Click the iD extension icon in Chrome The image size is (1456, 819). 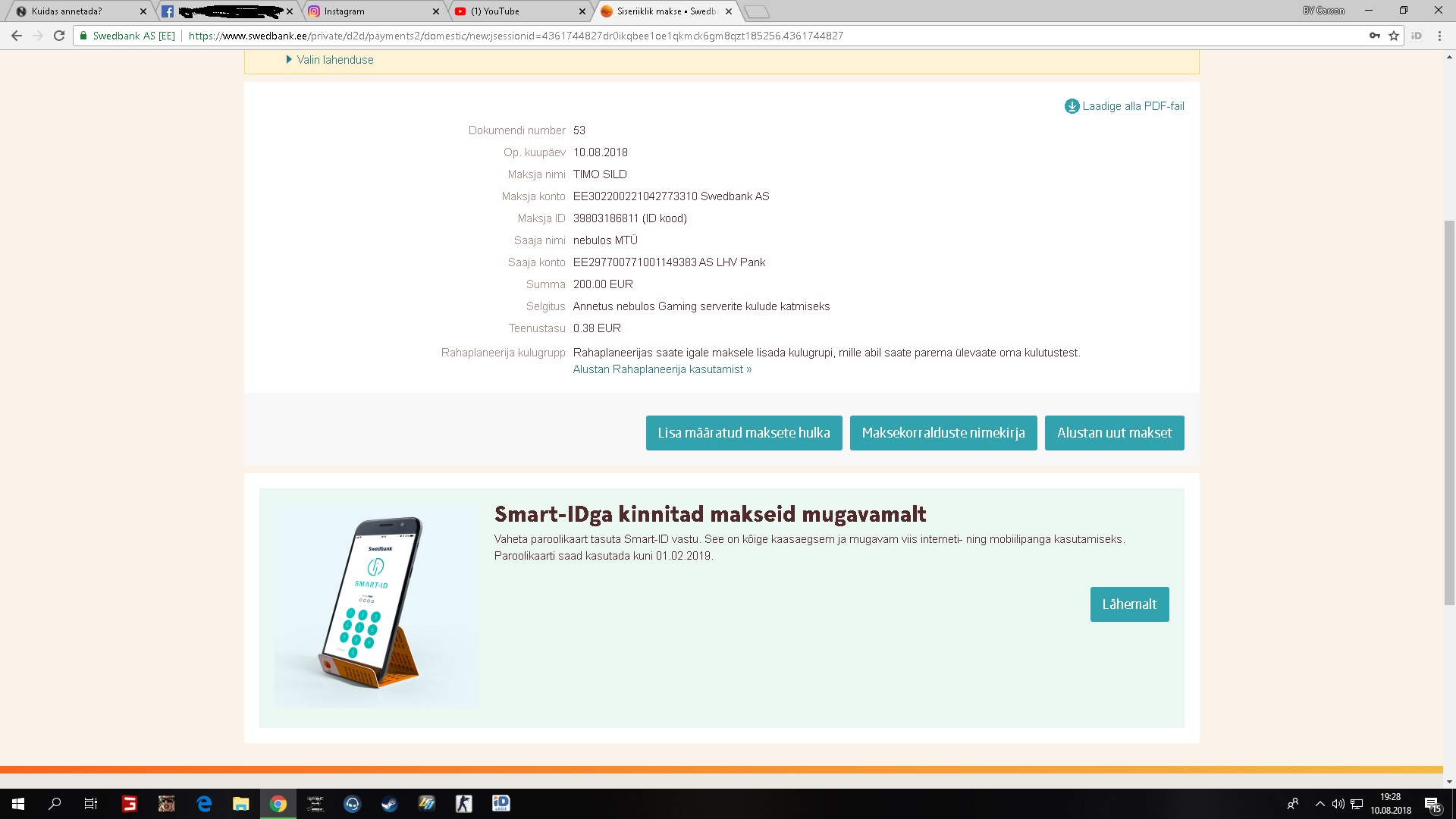point(1417,36)
